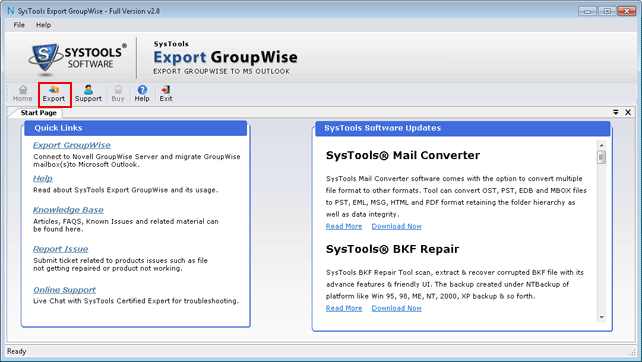The width and height of the screenshot is (642, 362).
Task: Click the updates panel scrollbar thumb
Action: [601, 157]
